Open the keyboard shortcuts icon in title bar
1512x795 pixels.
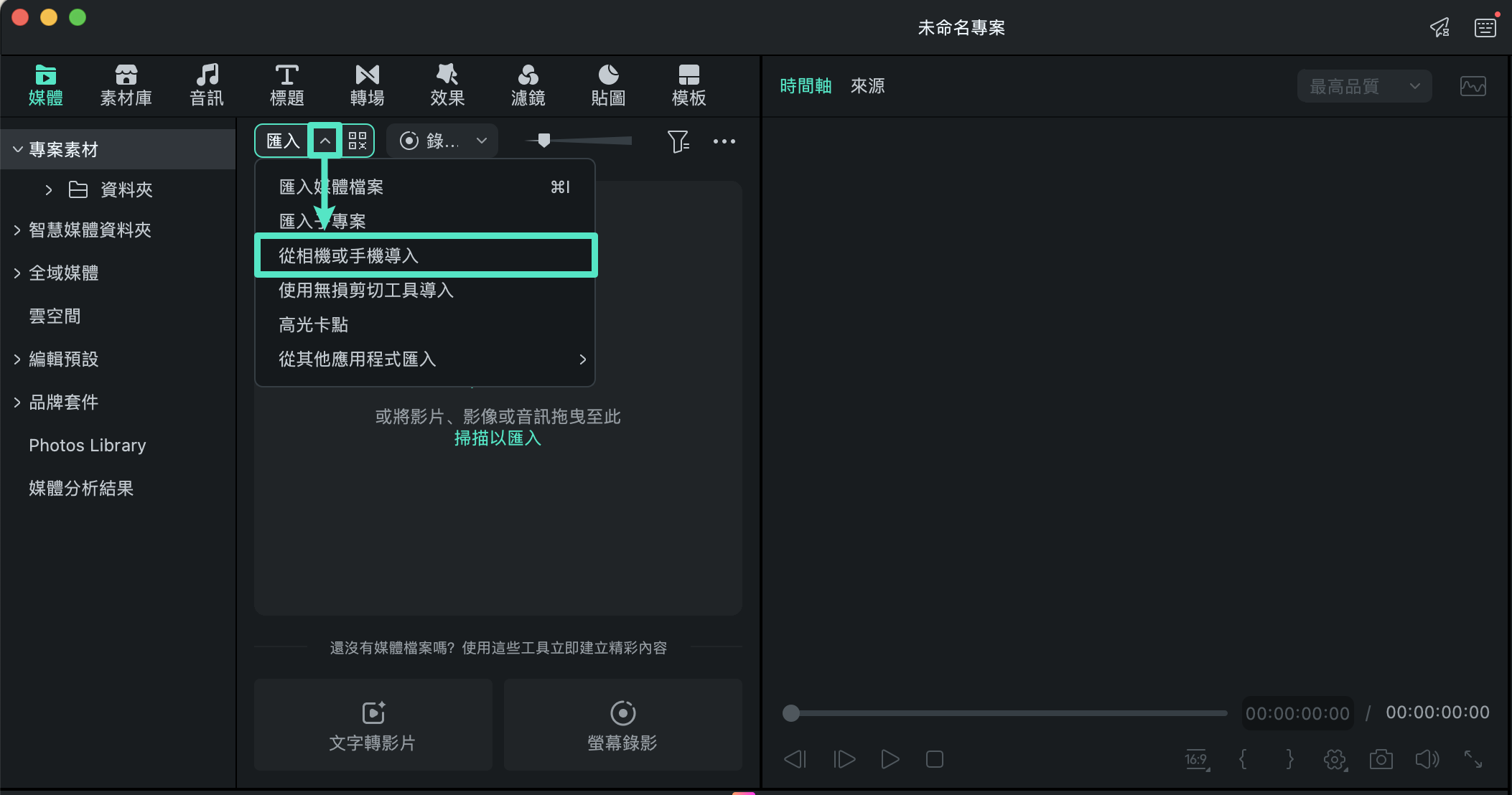pyautogui.click(x=1485, y=28)
